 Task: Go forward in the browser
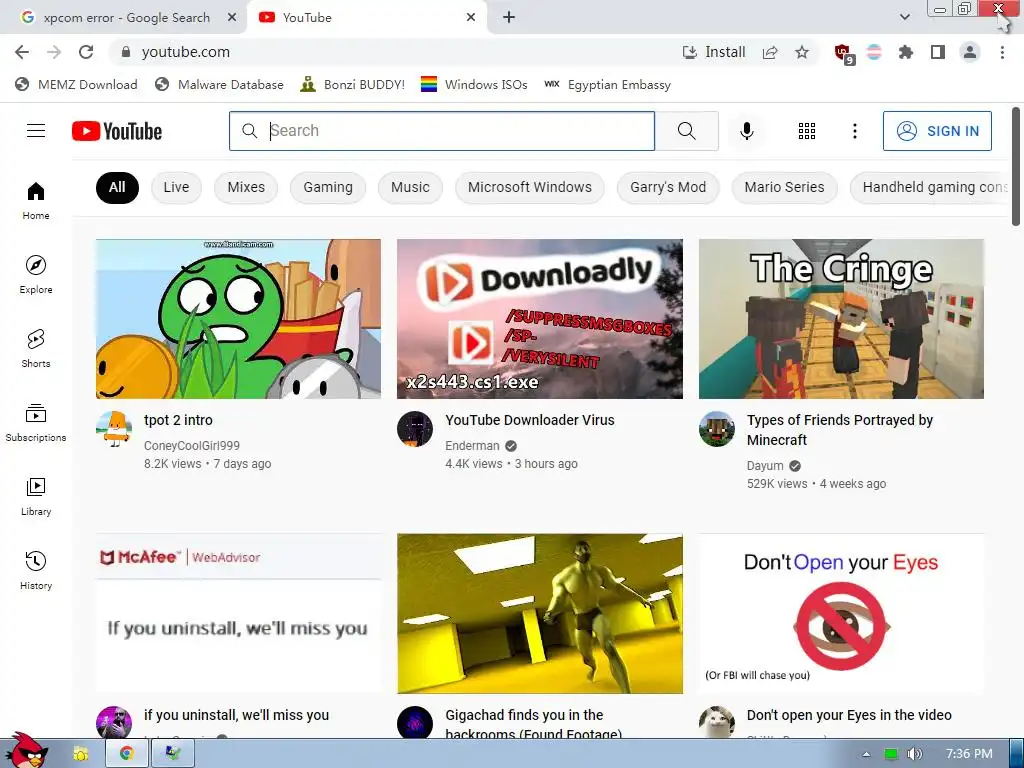pos(54,52)
